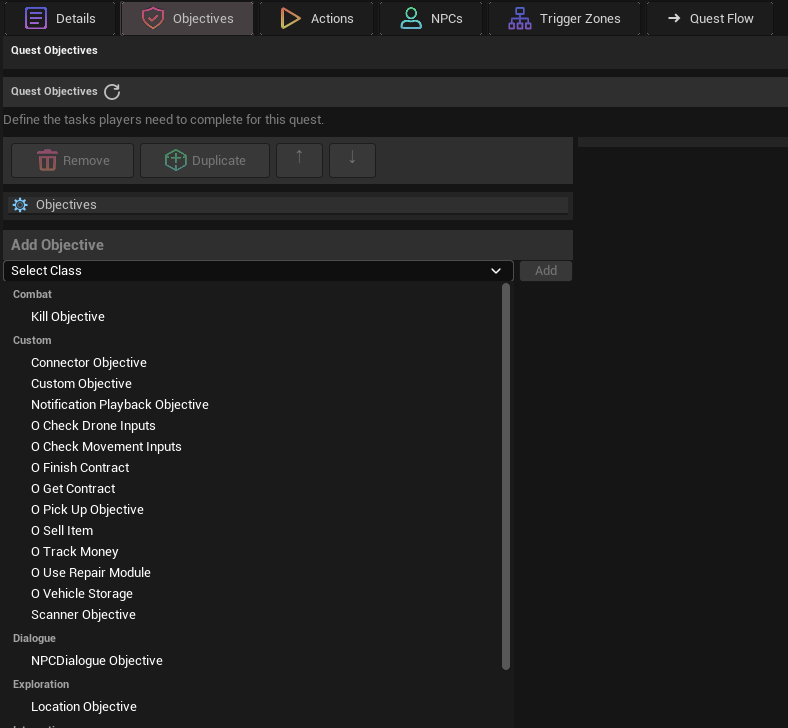Viewport: 788px width, 728px height.
Task: Click the Add button
Action: point(546,271)
